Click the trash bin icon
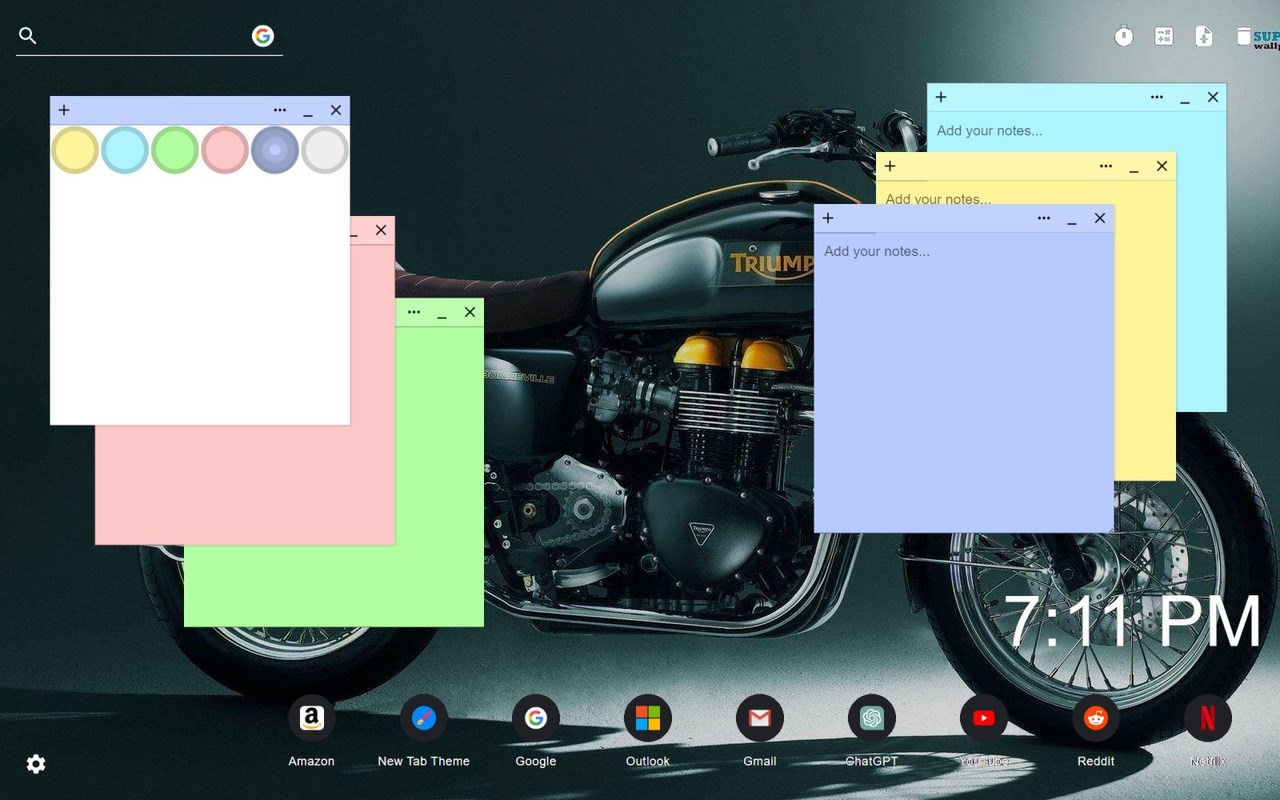This screenshot has height=800, width=1280. (x=1243, y=37)
